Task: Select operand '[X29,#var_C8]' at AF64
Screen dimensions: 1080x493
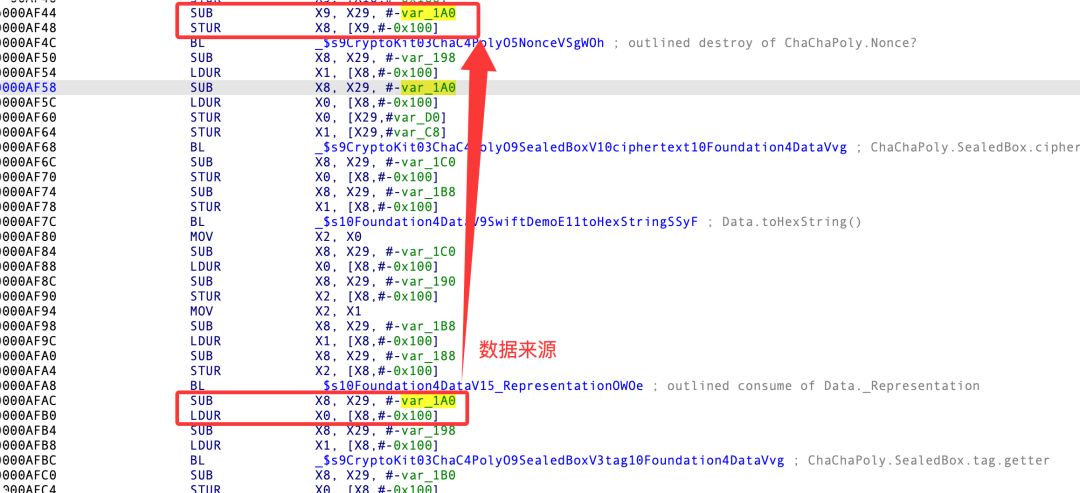Action: [x=380, y=132]
